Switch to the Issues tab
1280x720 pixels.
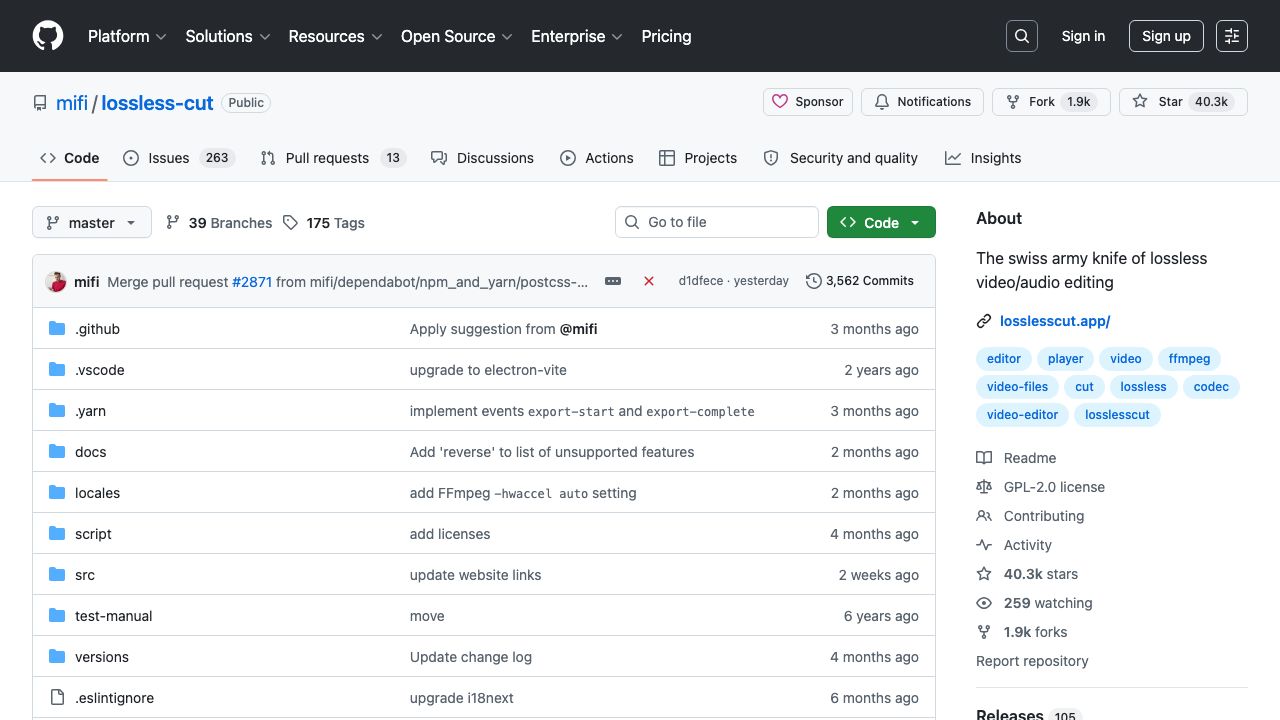point(178,158)
